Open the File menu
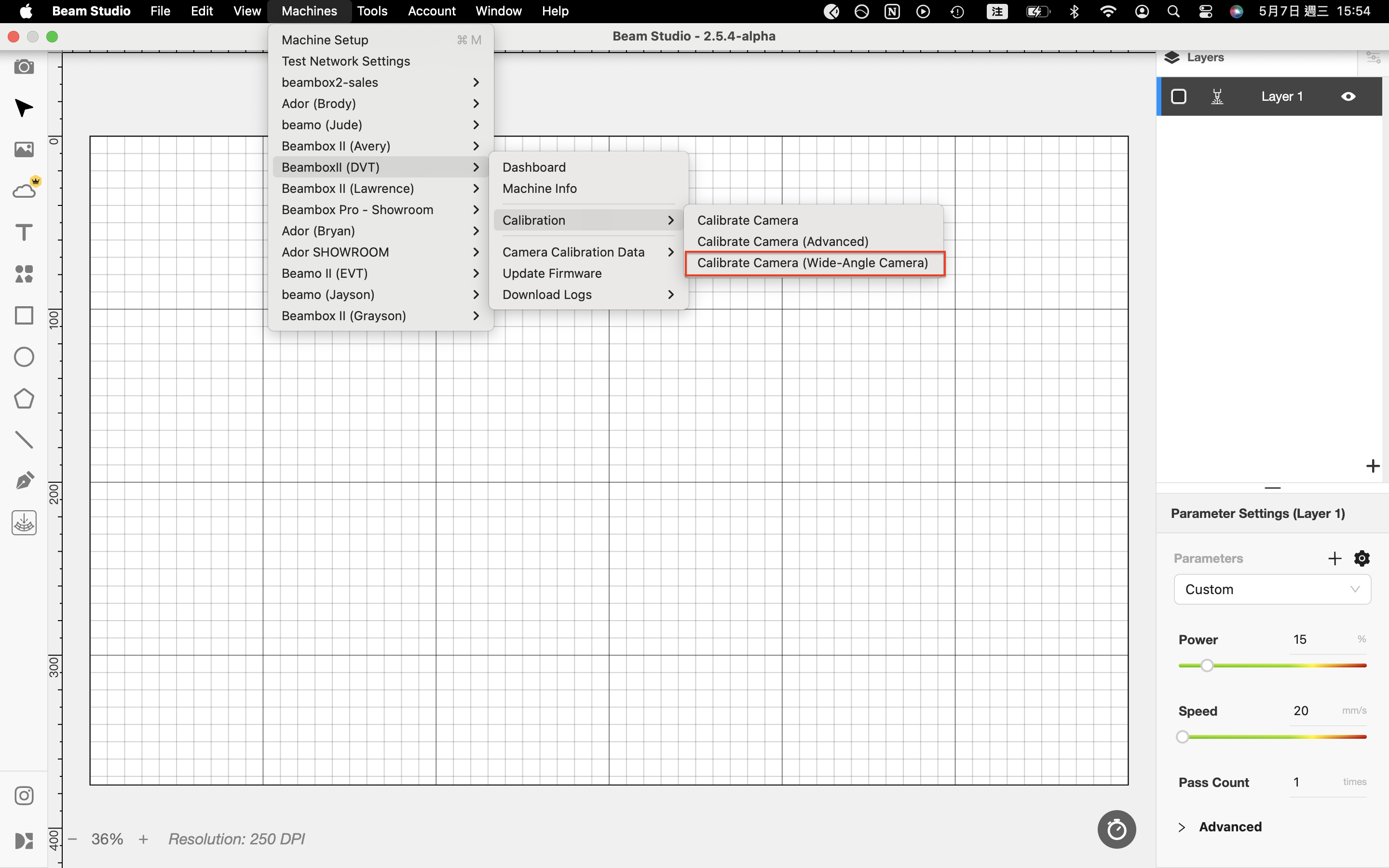 point(160,11)
